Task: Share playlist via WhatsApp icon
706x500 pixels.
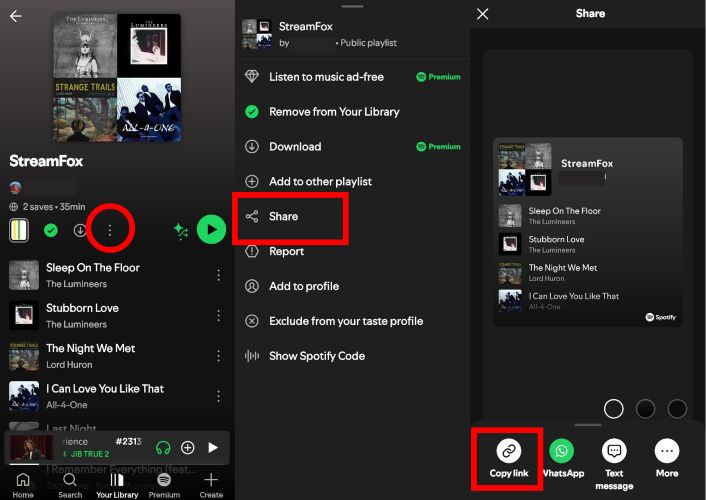Action: coord(562,452)
